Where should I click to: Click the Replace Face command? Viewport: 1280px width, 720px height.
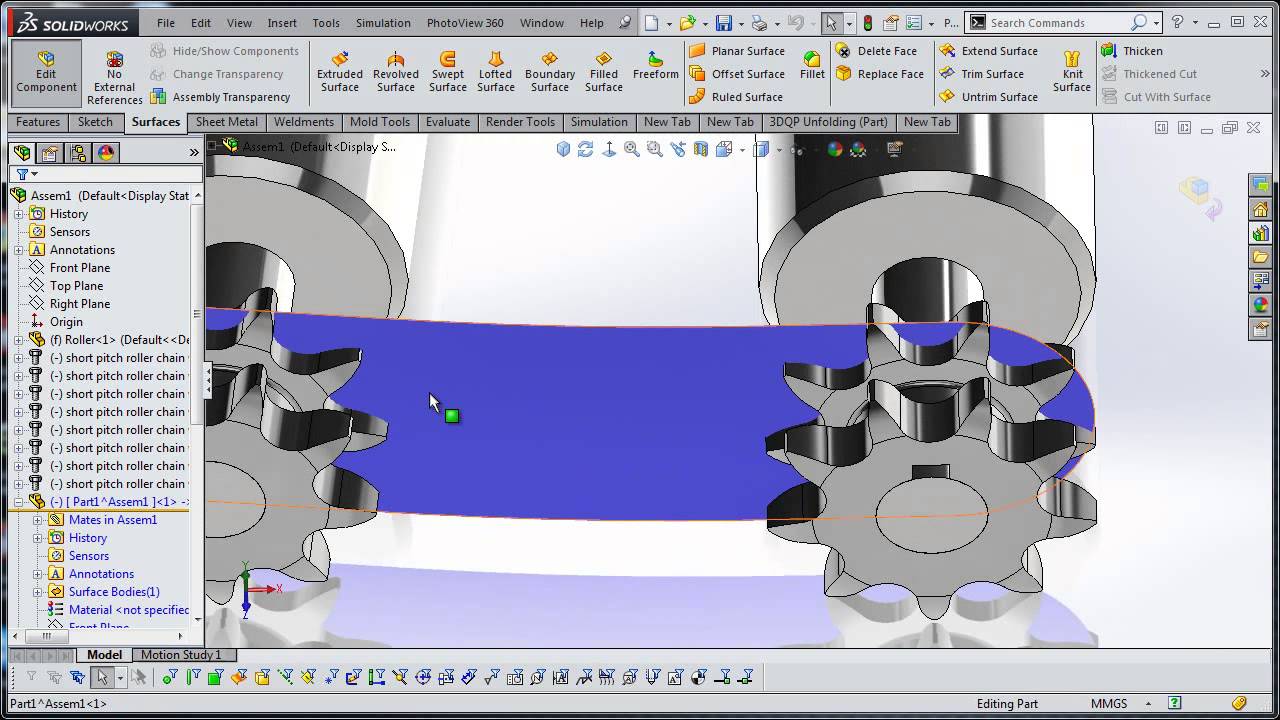(880, 74)
